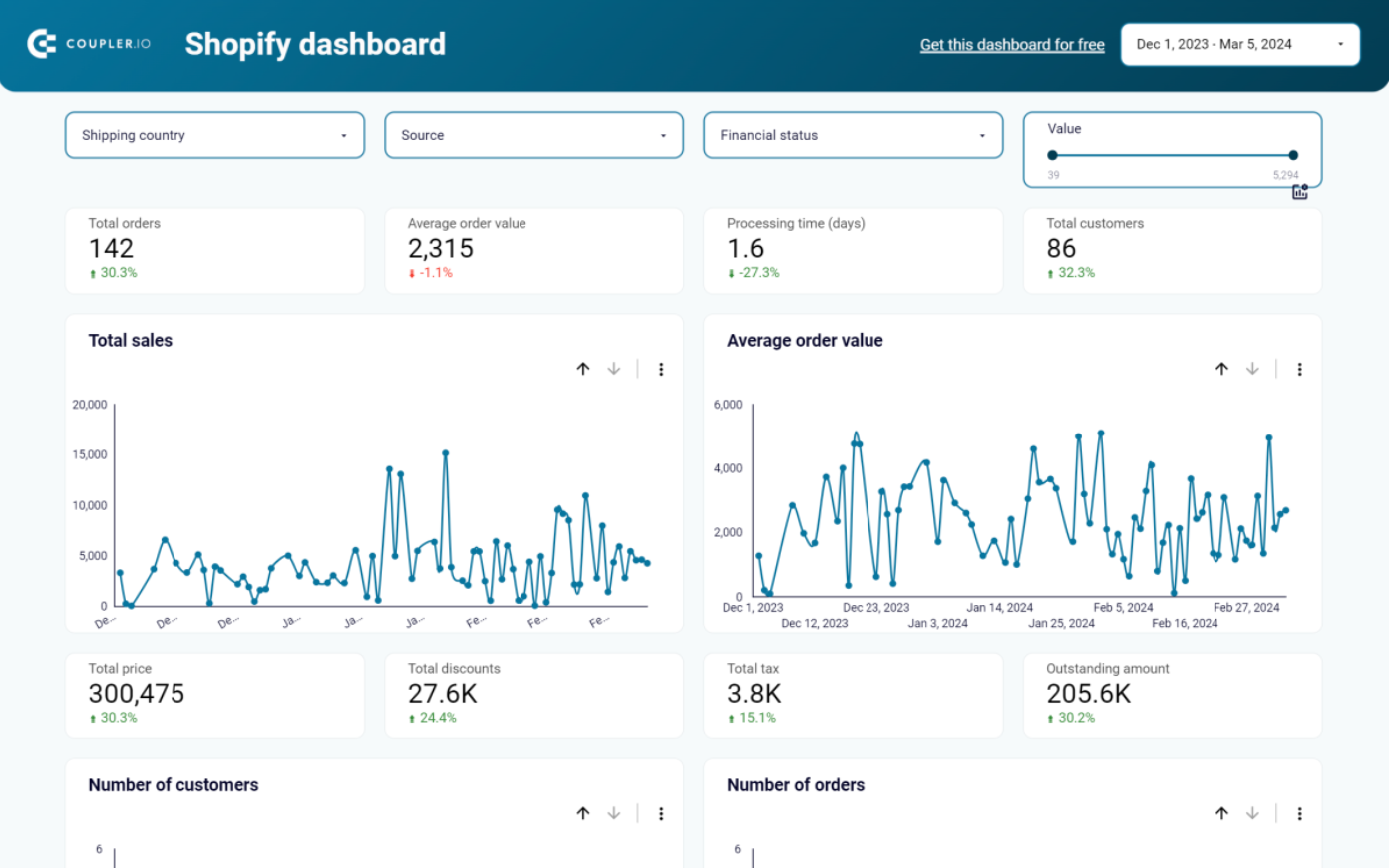The image size is (1389, 868).
Task: Expand the Source filter dropdown
Action: click(x=533, y=135)
